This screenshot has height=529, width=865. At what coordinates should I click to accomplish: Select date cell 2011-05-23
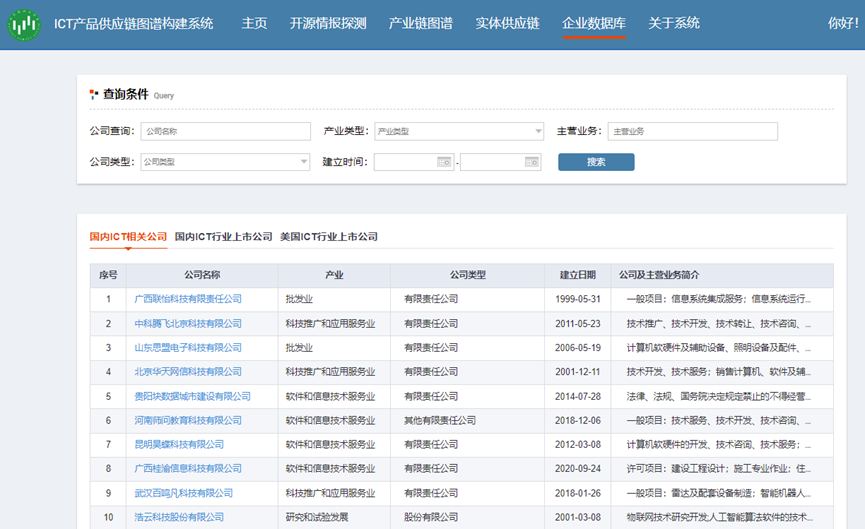578,324
